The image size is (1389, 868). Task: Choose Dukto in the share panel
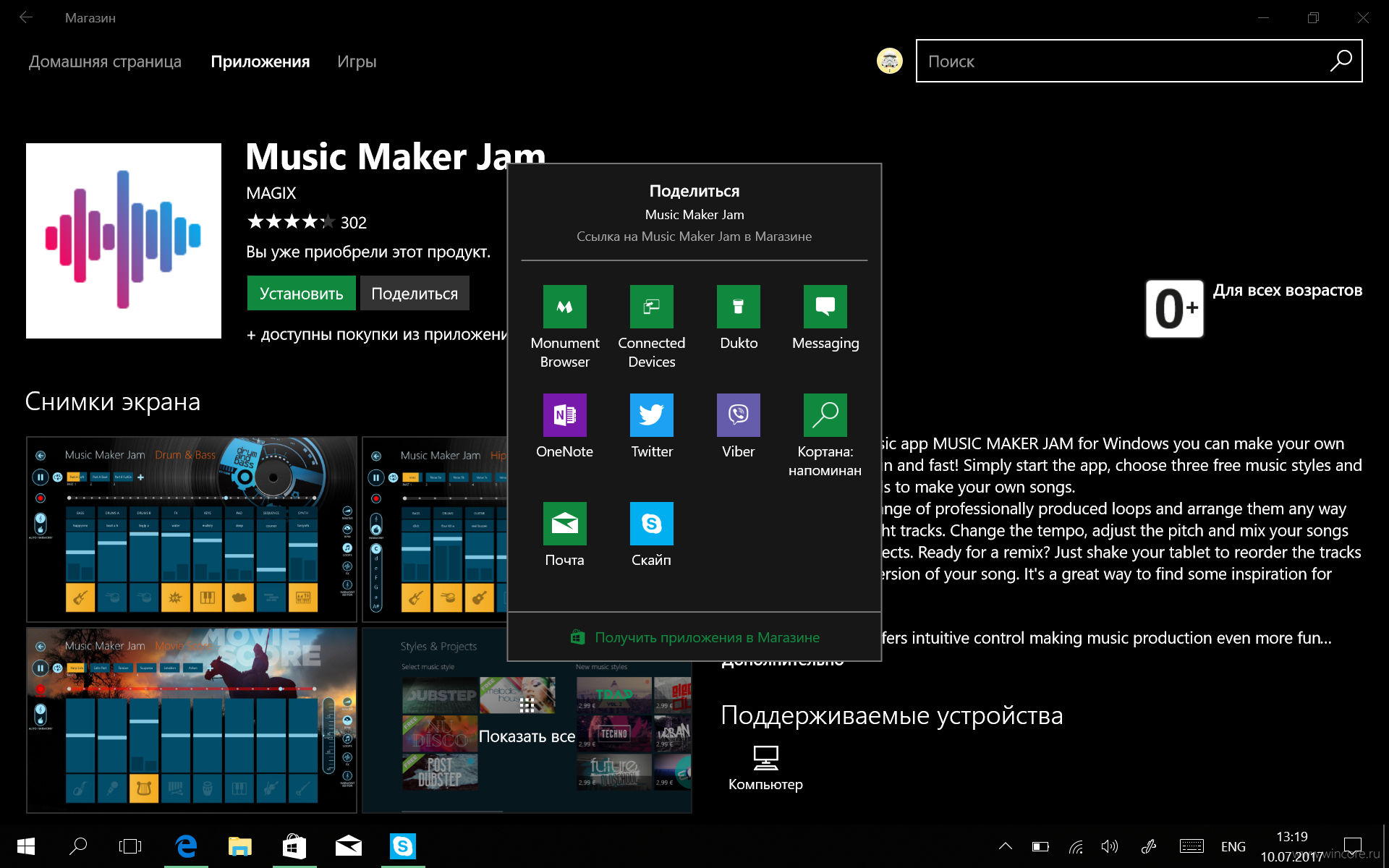point(739,318)
